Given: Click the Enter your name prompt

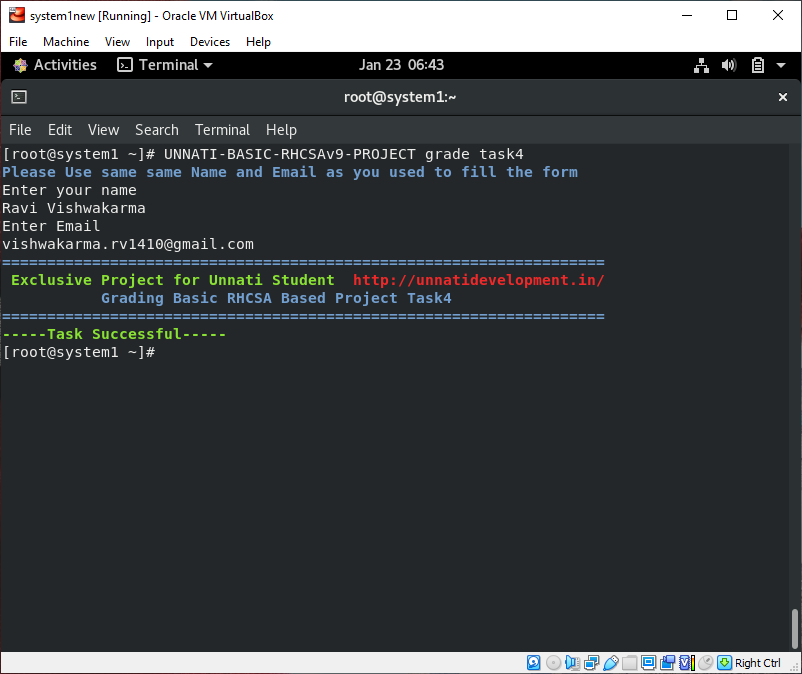Looking at the screenshot, I should [70, 190].
